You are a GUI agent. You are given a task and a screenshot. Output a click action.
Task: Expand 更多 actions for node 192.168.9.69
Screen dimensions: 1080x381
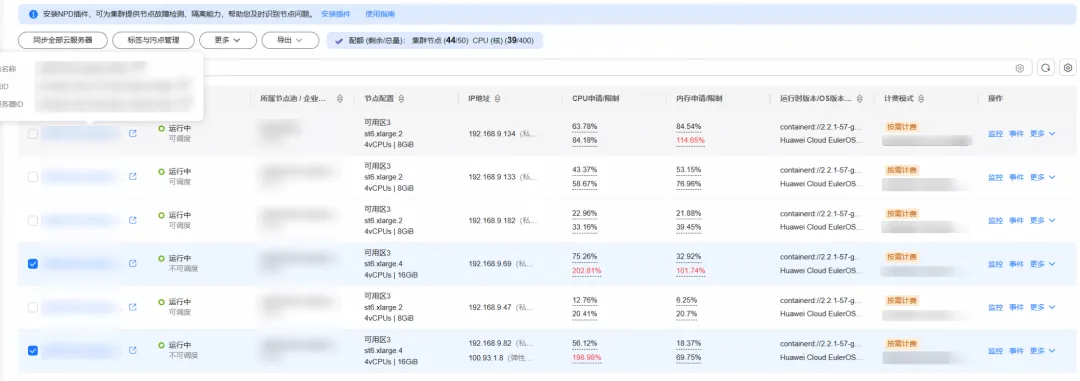[x=1042, y=264]
